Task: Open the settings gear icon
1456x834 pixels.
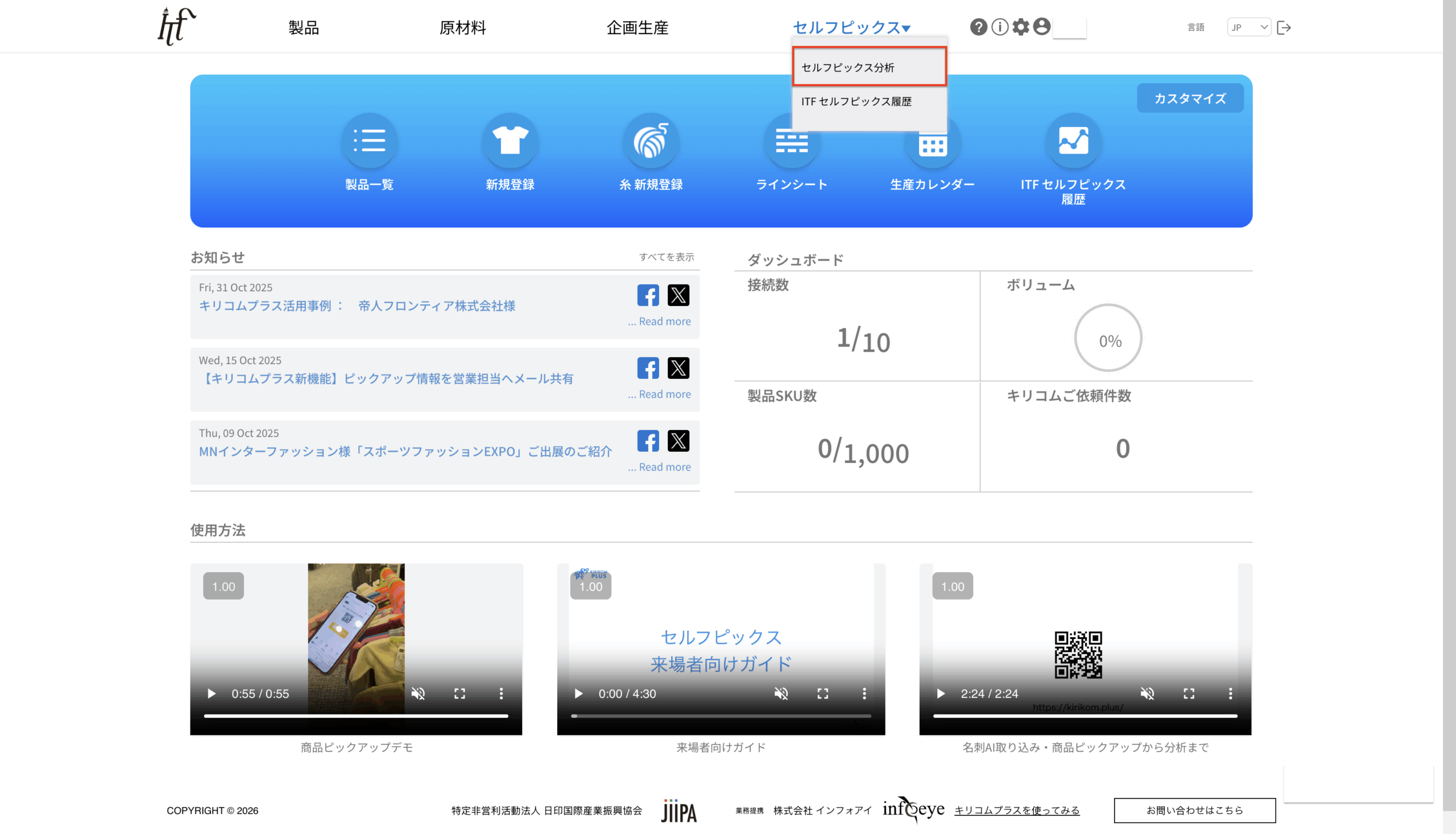Action: 1020,27
